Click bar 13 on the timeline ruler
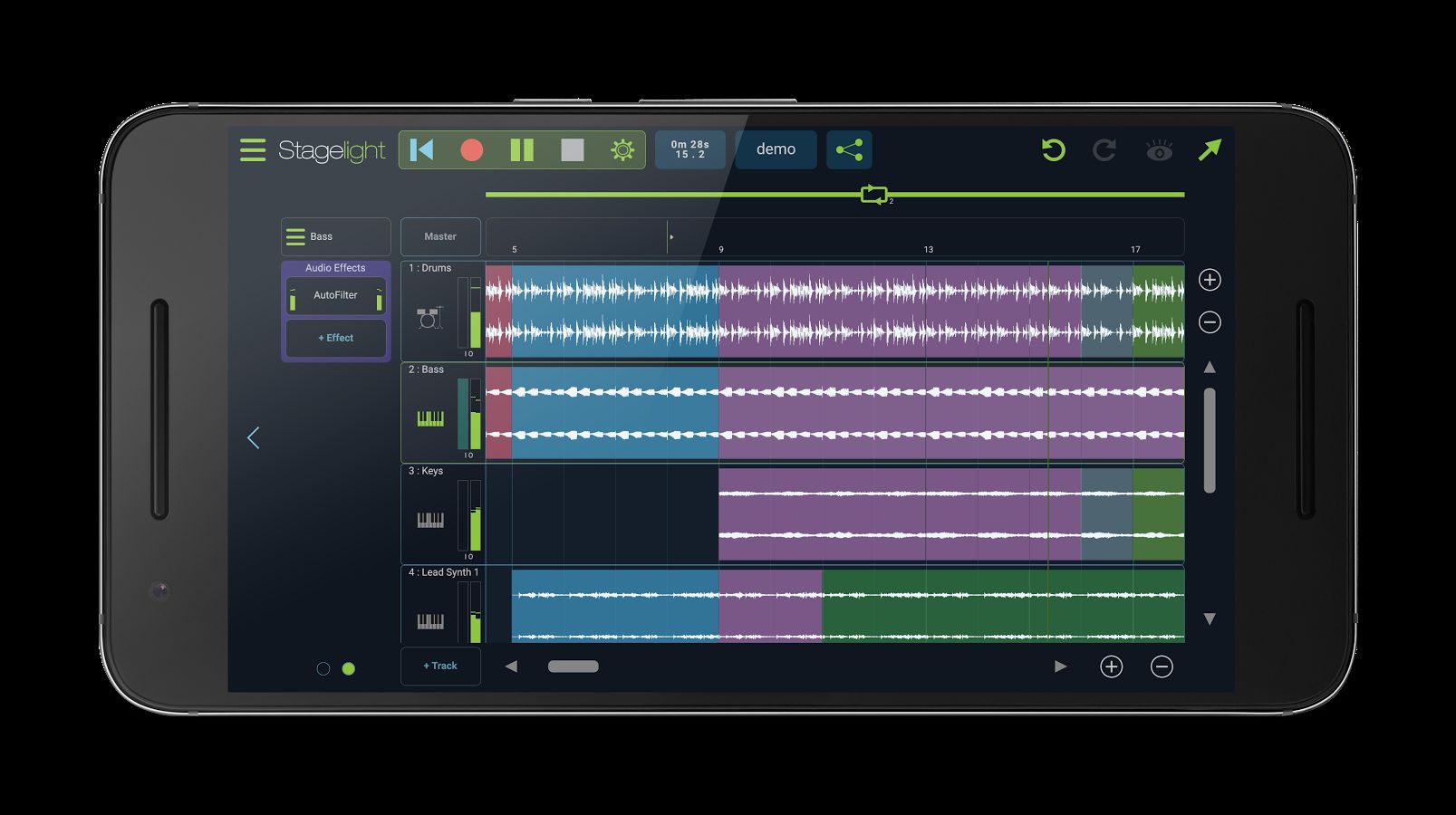 click(x=929, y=250)
